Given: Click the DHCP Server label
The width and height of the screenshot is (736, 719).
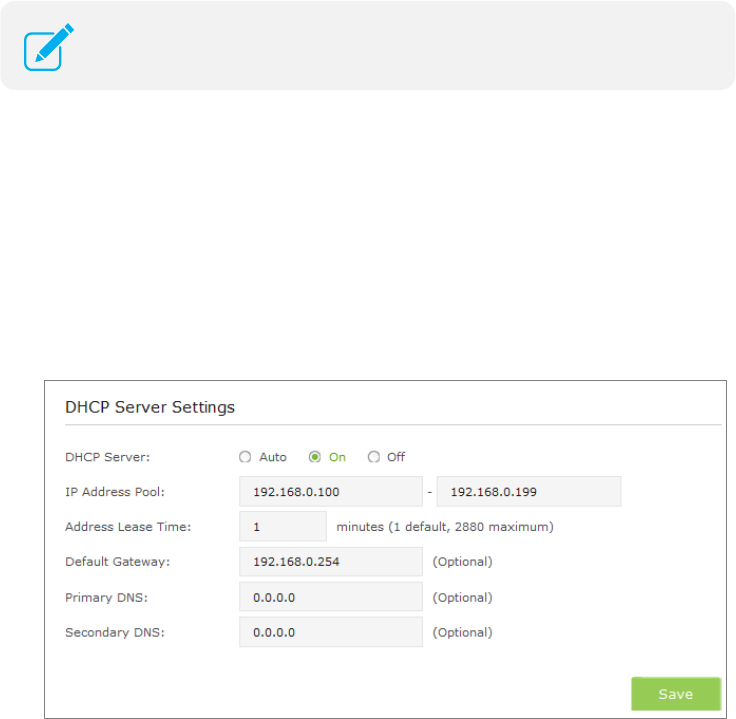Looking at the screenshot, I should [x=107, y=457].
